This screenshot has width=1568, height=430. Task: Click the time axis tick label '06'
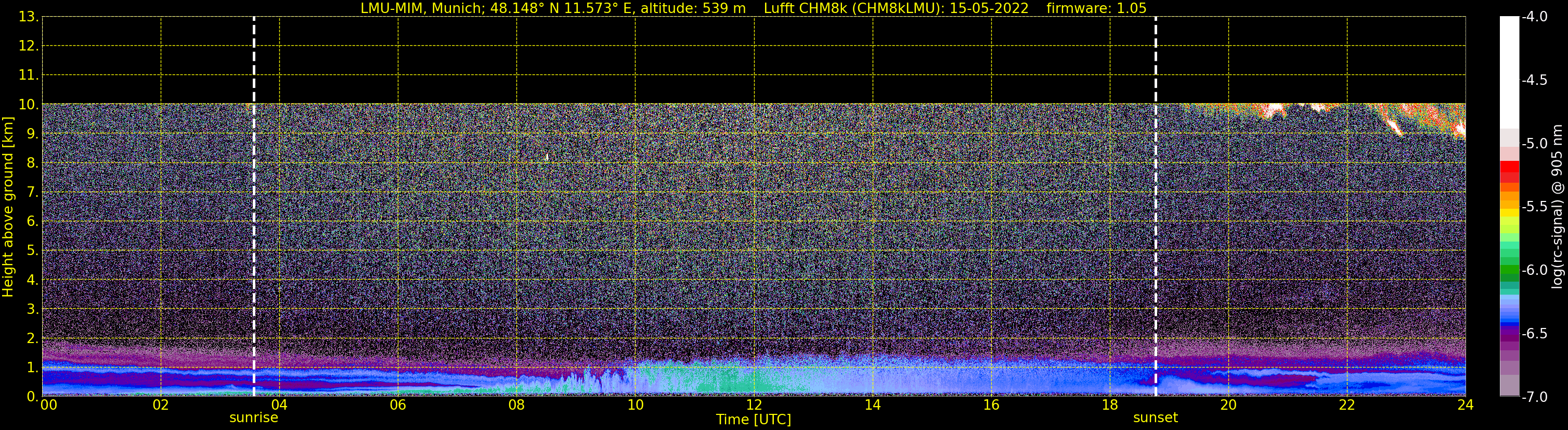(x=398, y=405)
